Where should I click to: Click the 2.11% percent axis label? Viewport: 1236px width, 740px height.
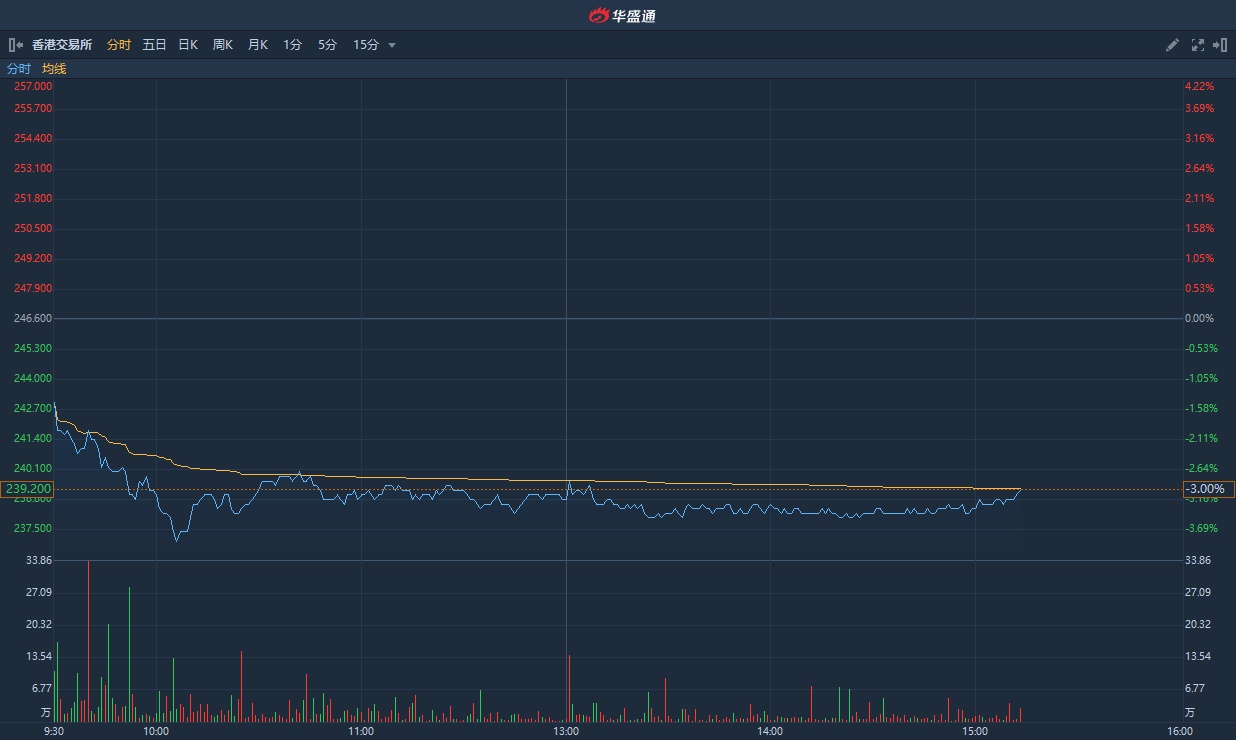coord(1199,198)
